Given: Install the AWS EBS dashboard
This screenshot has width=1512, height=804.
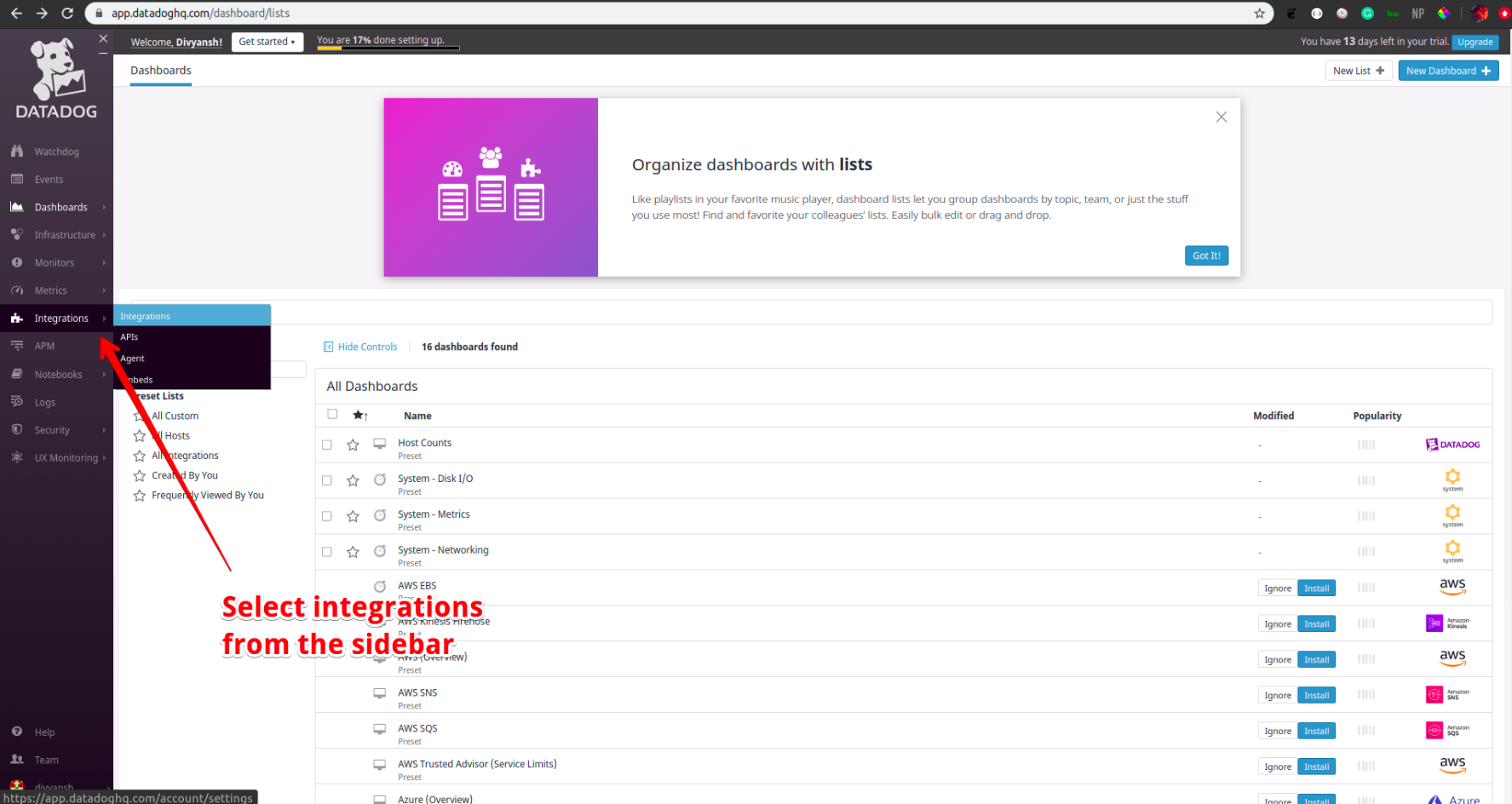Looking at the screenshot, I should (1316, 588).
